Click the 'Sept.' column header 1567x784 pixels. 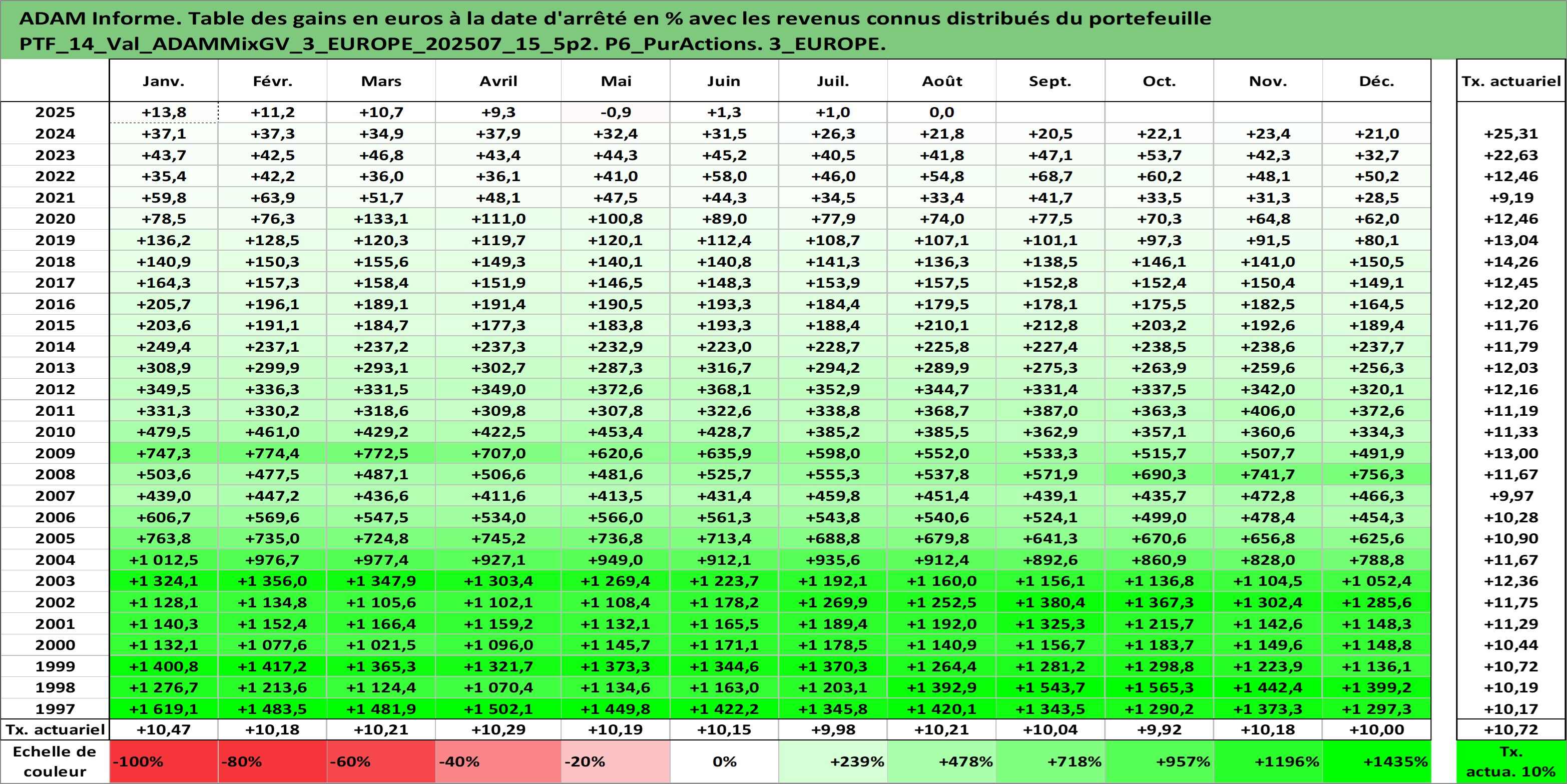pos(1050,81)
